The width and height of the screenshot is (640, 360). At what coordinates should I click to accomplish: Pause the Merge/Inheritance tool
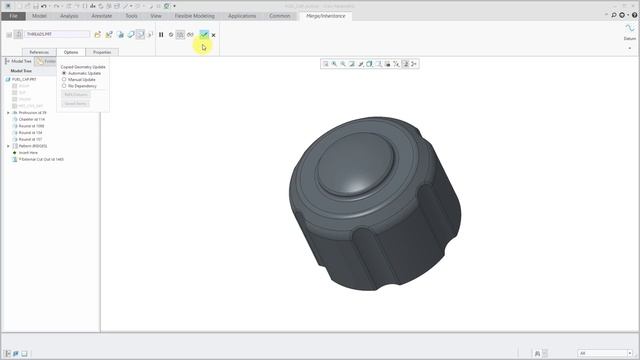pos(161,35)
